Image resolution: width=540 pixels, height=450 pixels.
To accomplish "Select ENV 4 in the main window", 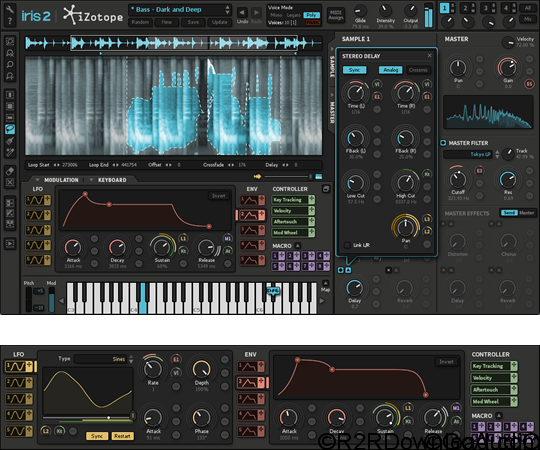I will pos(252,245).
